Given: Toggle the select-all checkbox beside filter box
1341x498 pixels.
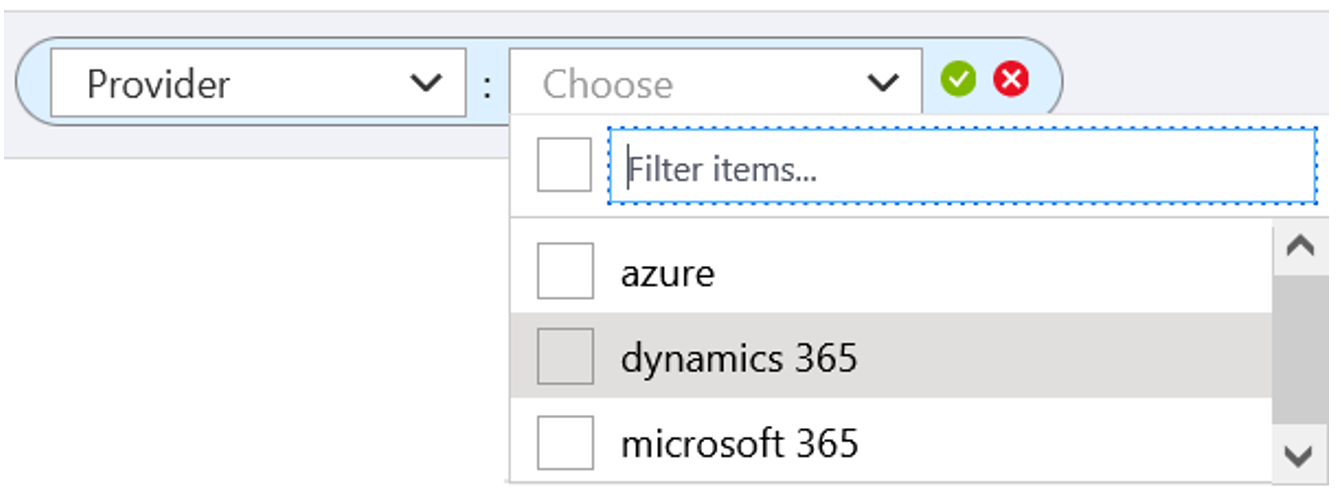Looking at the screenshot, I should (x=564, y=165).
